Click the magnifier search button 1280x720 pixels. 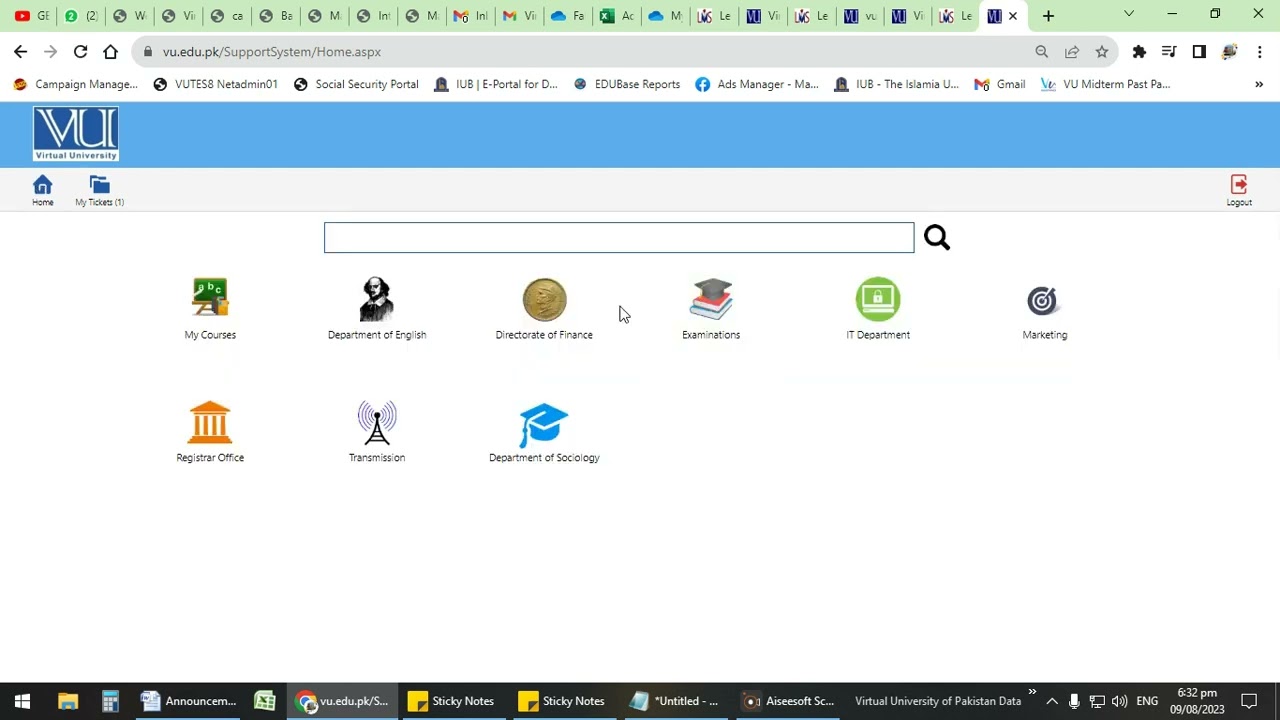937,237
